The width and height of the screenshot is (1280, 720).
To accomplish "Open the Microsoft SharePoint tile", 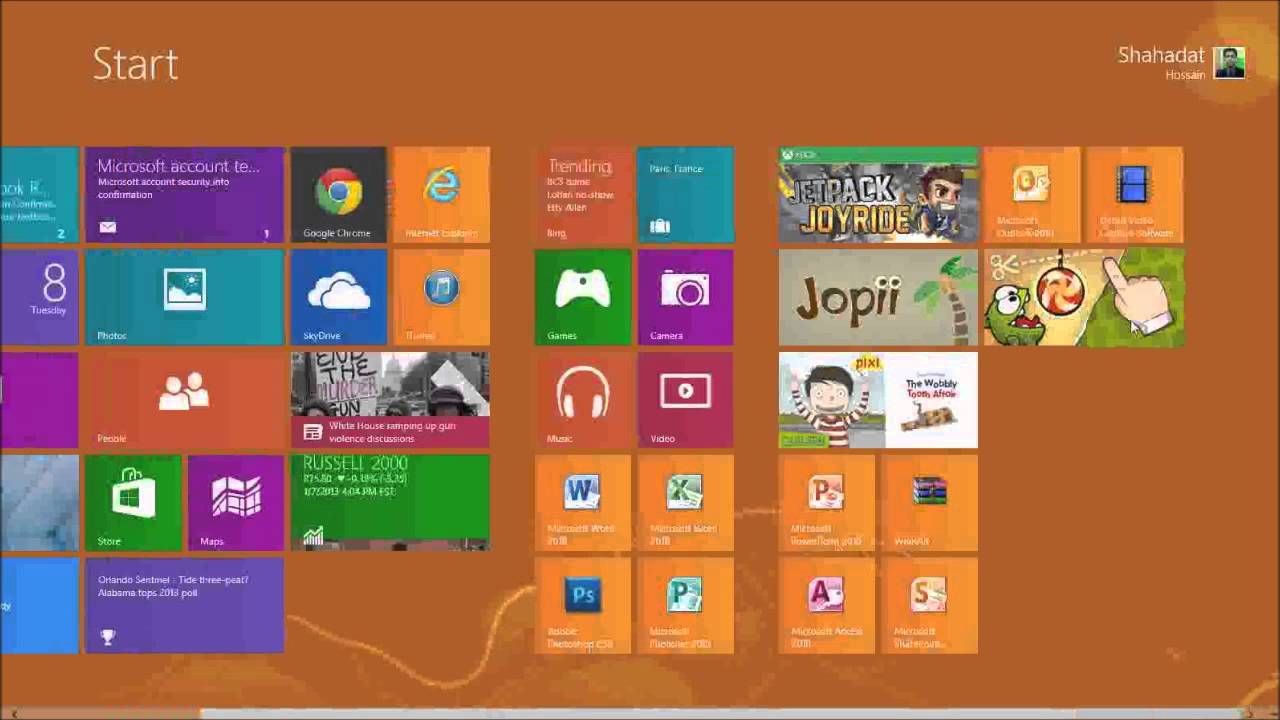I will click(x=930, y=607).
